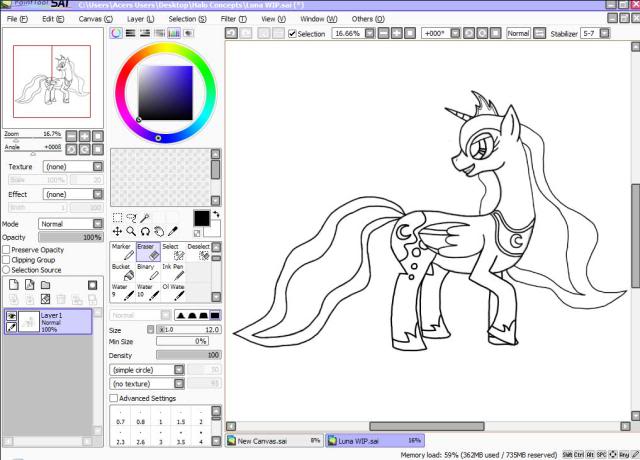Choose the Marker brush tool
The height and width of the screenshot is (460, 640).
[x=123, y=252]
